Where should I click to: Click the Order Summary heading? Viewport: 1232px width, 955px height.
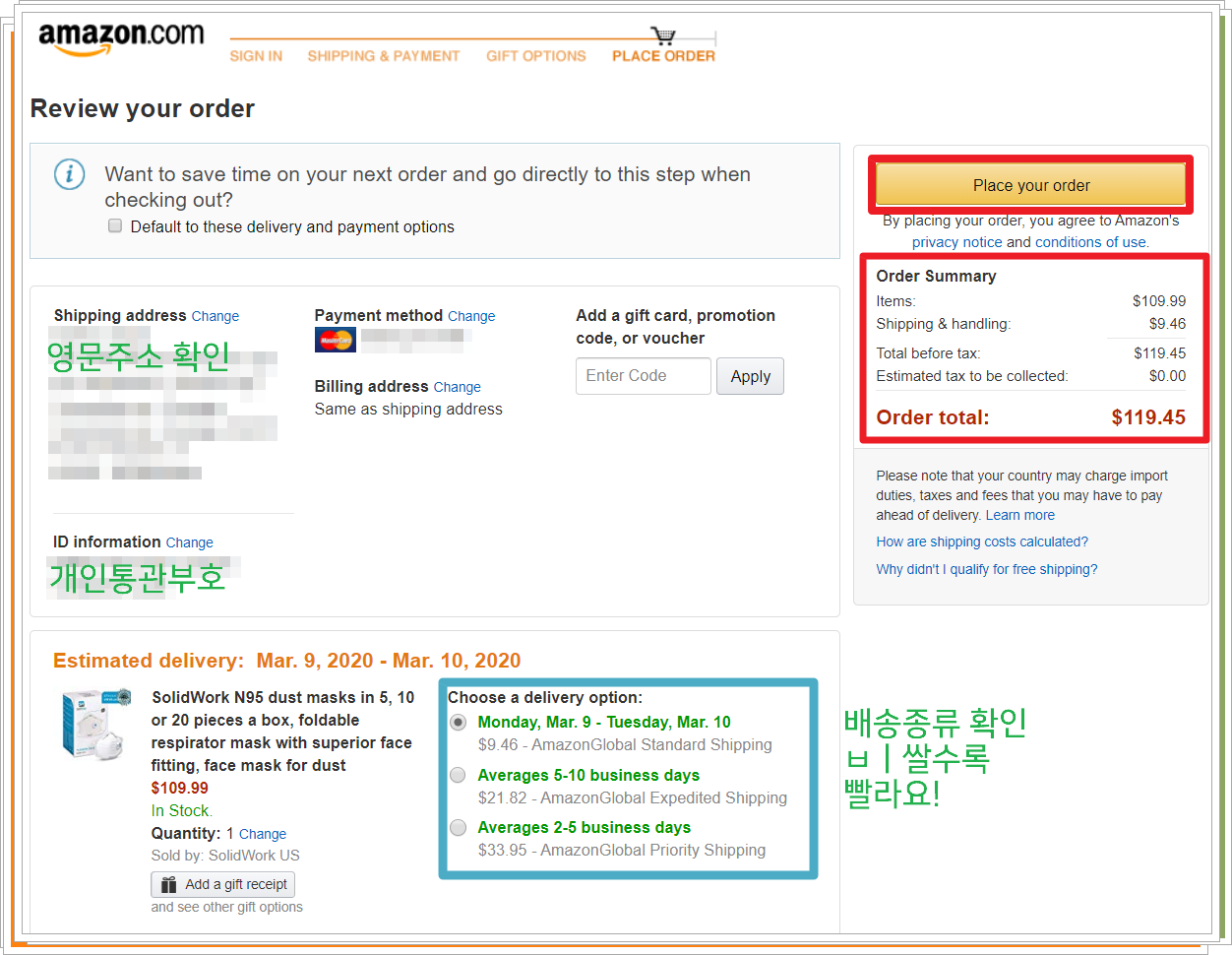(x=936, y=277)
